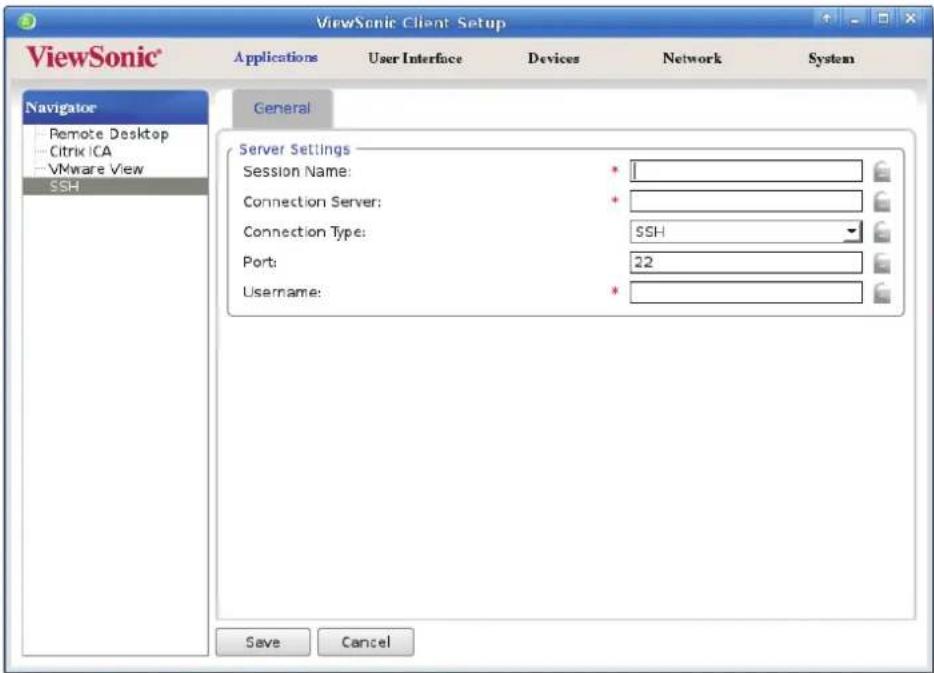Click the lock icon beside Username
This screenshot has height=673, width=934.
pos(882,292)
